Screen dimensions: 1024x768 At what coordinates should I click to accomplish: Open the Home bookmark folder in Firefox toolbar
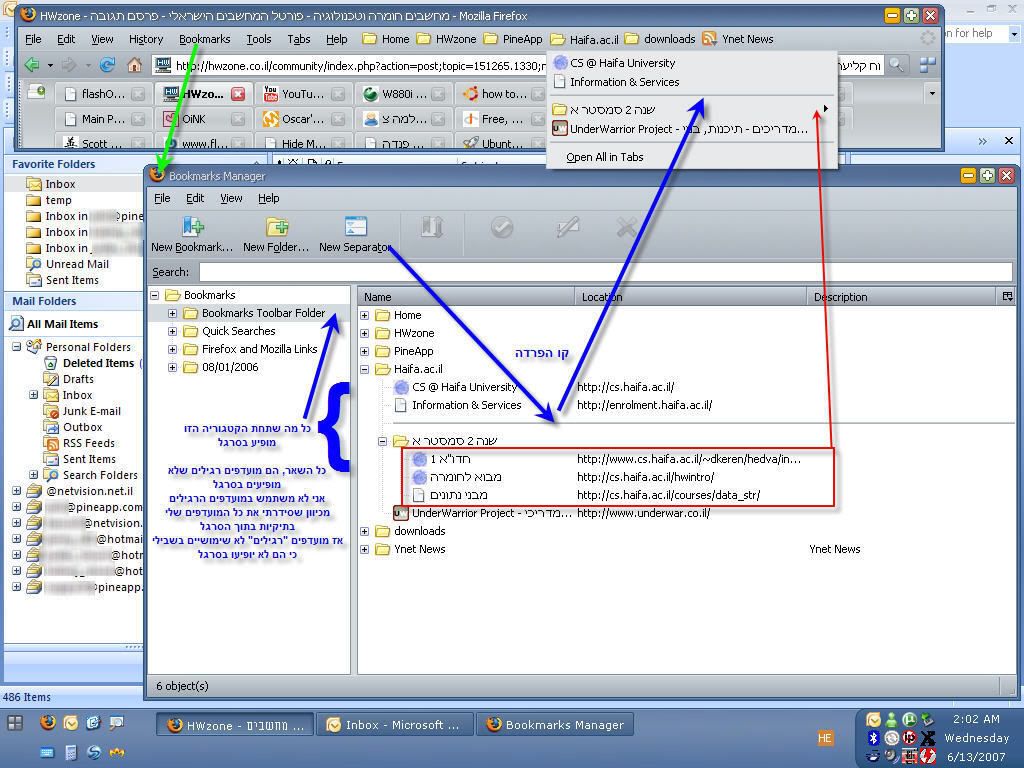click(x=386, y=39)
